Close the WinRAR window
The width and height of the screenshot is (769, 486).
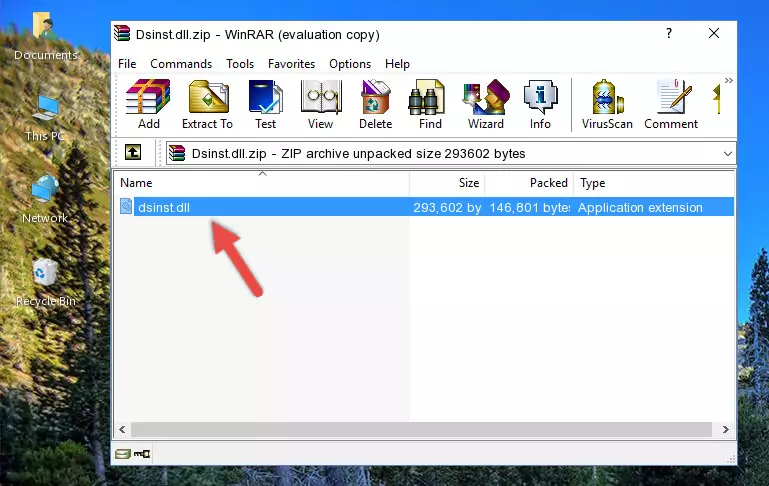[x=714, y=33]
